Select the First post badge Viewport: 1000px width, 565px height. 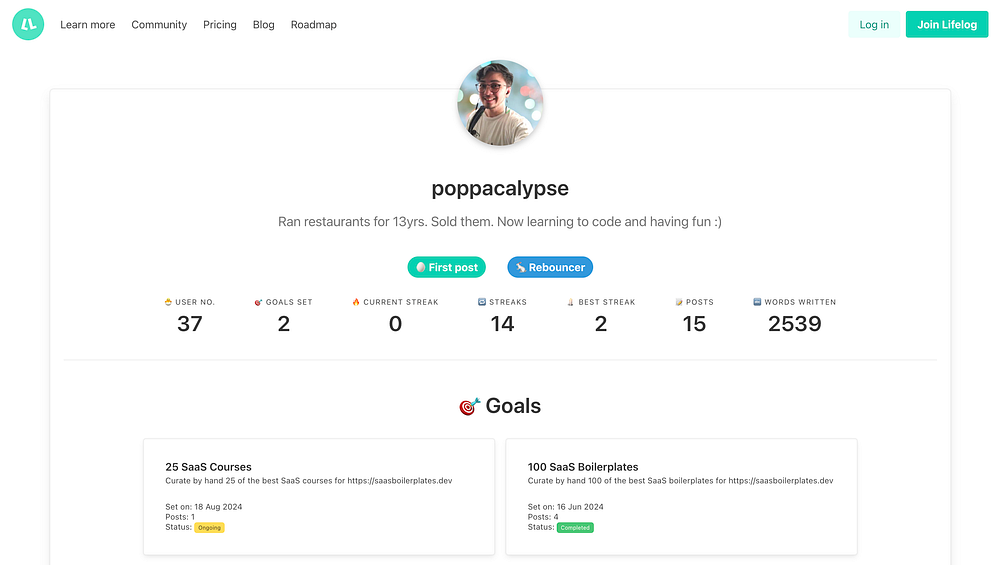447,267
